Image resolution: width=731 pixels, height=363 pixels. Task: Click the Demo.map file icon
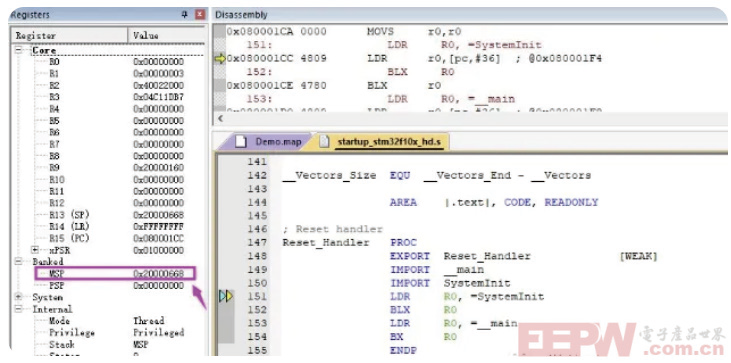pos(241,142)
